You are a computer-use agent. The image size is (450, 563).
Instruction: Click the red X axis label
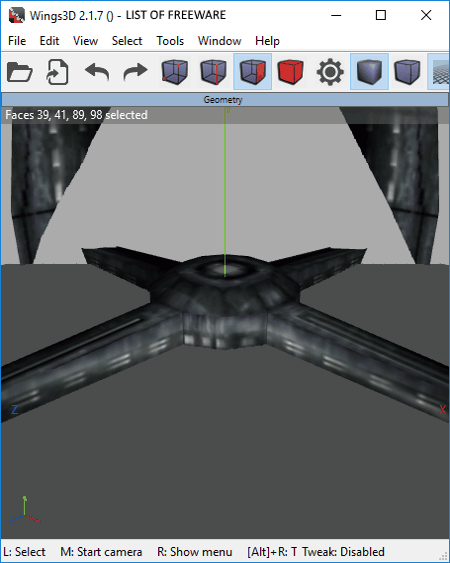click(x=442, y=409)
